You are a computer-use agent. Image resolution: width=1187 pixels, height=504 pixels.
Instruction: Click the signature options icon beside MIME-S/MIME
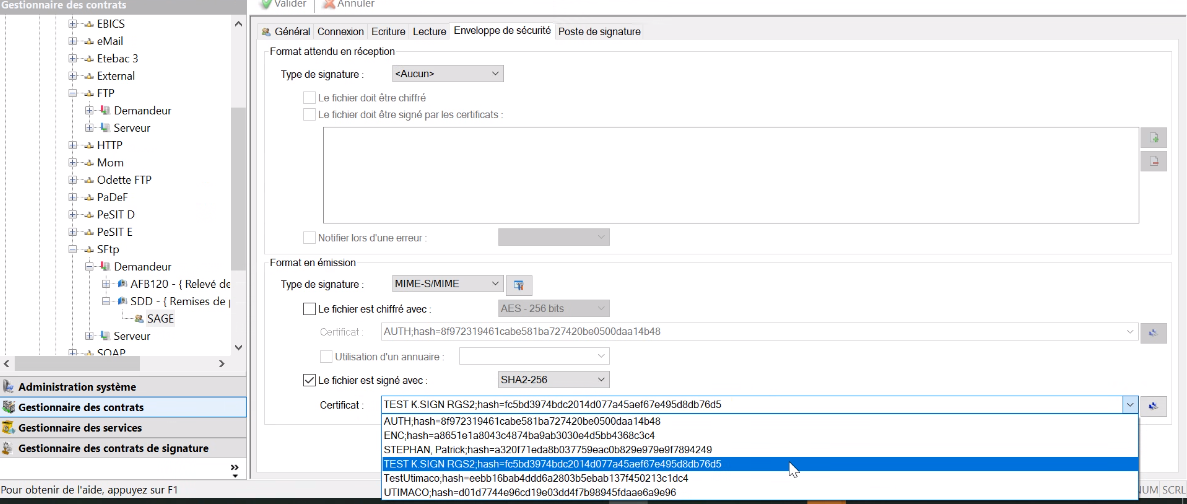[518, 284]
